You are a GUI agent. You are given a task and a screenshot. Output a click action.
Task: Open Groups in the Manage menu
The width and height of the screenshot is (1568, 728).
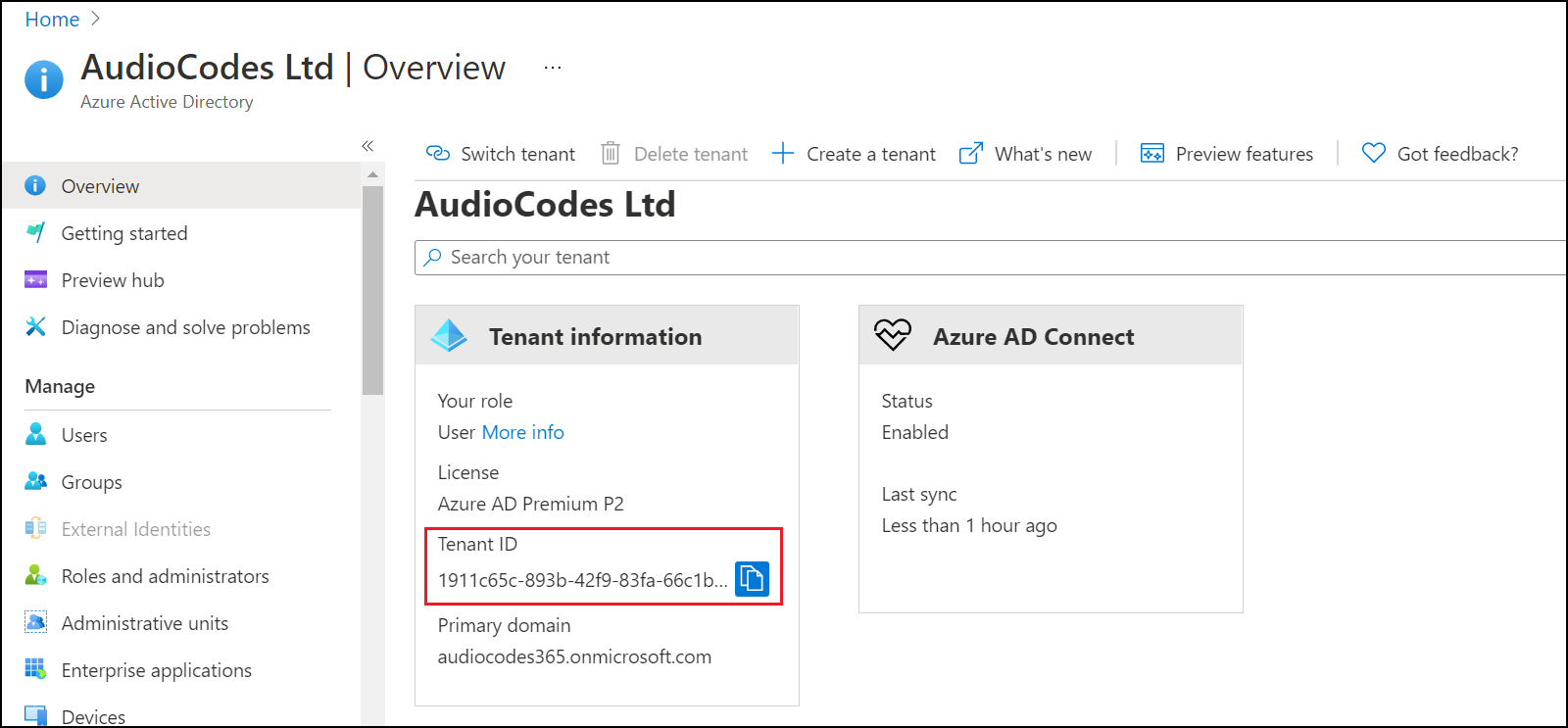(x=91, y=482)
